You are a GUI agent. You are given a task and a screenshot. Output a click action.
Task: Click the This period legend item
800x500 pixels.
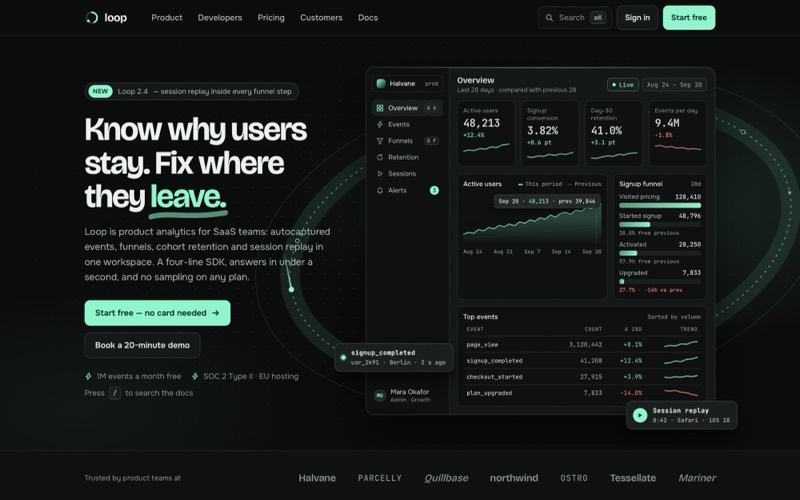pos(540,184)
